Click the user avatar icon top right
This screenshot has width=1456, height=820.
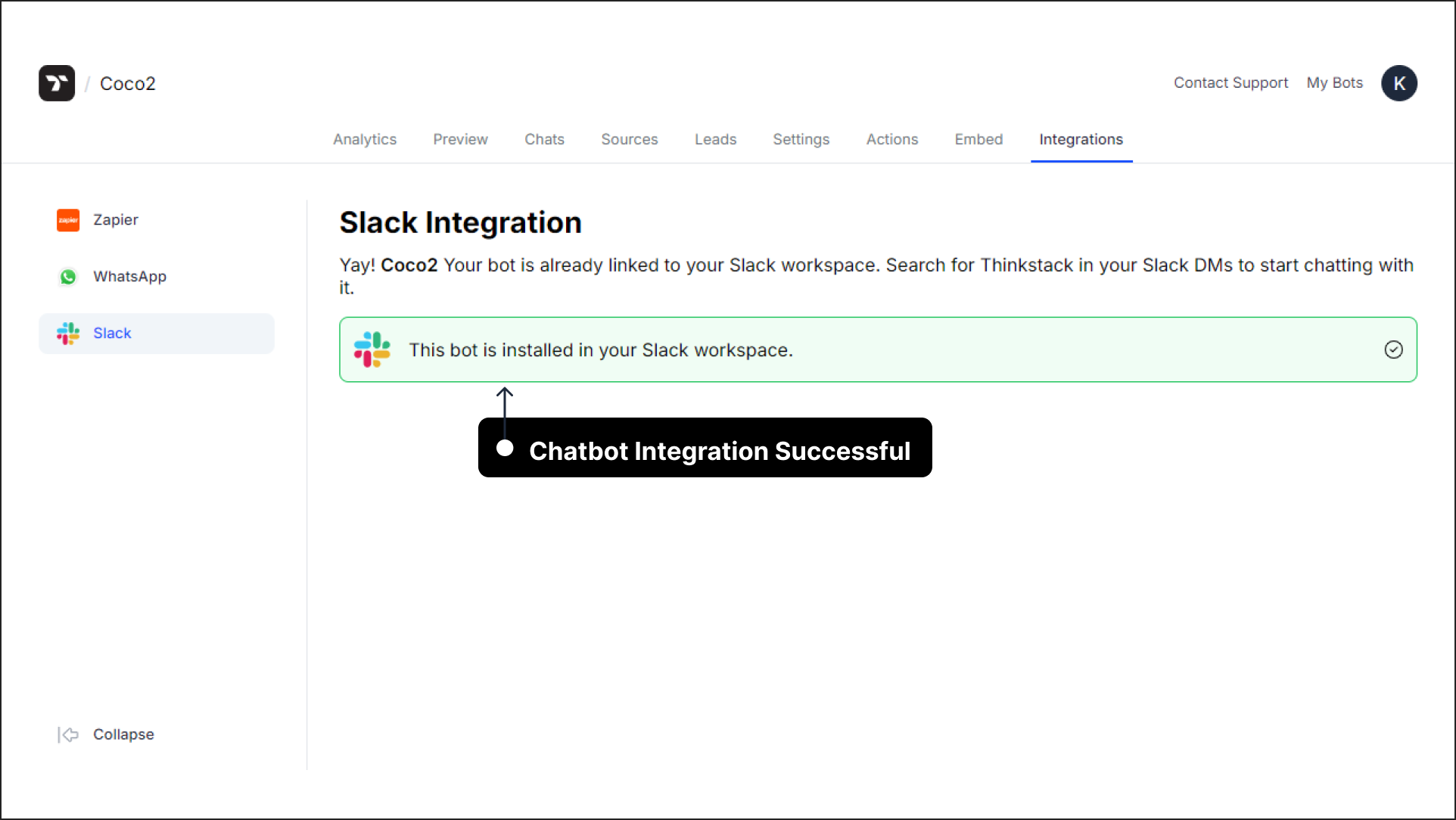point(1399,83)
